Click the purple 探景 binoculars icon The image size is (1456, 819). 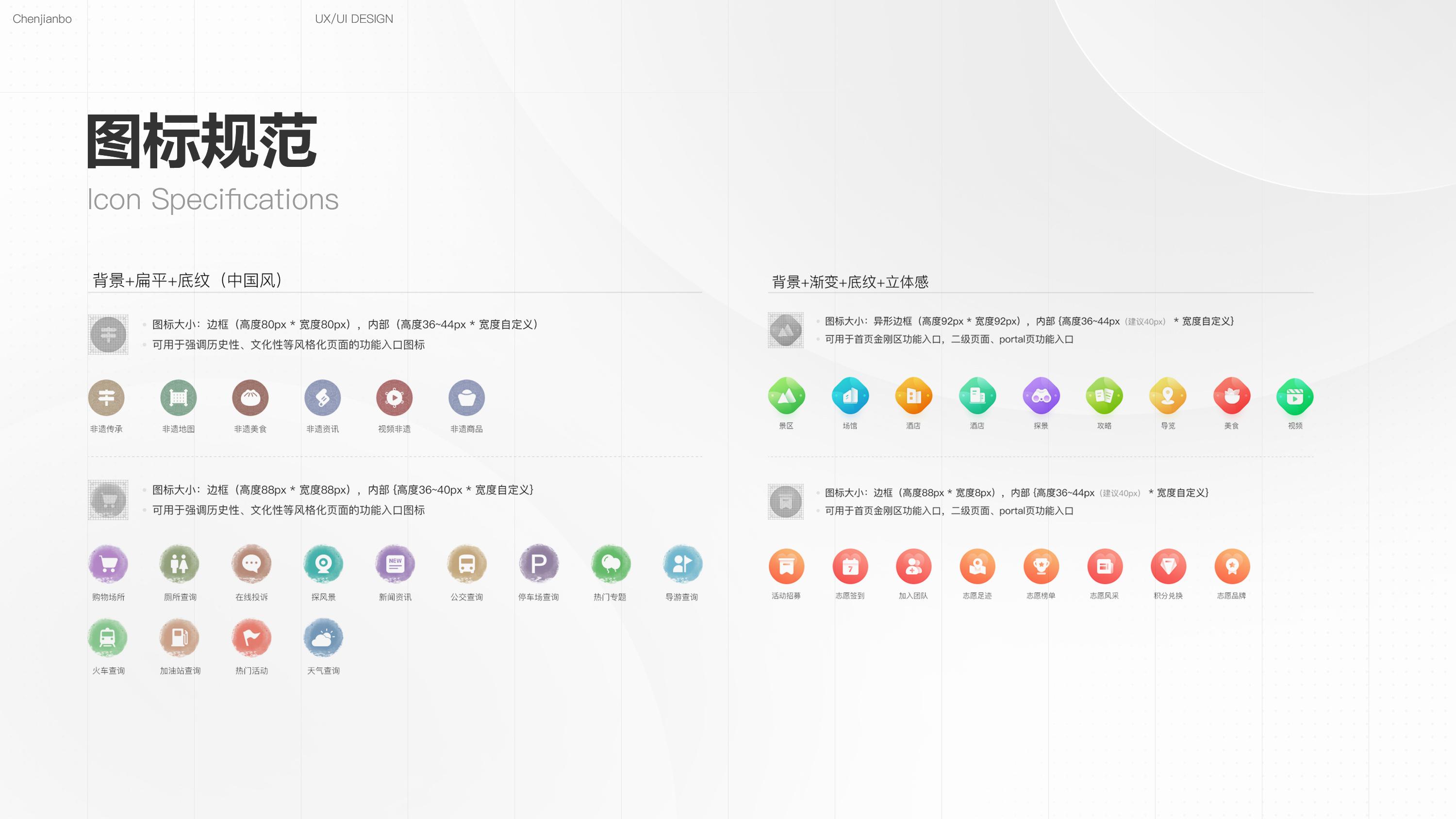coord(1041,395)
